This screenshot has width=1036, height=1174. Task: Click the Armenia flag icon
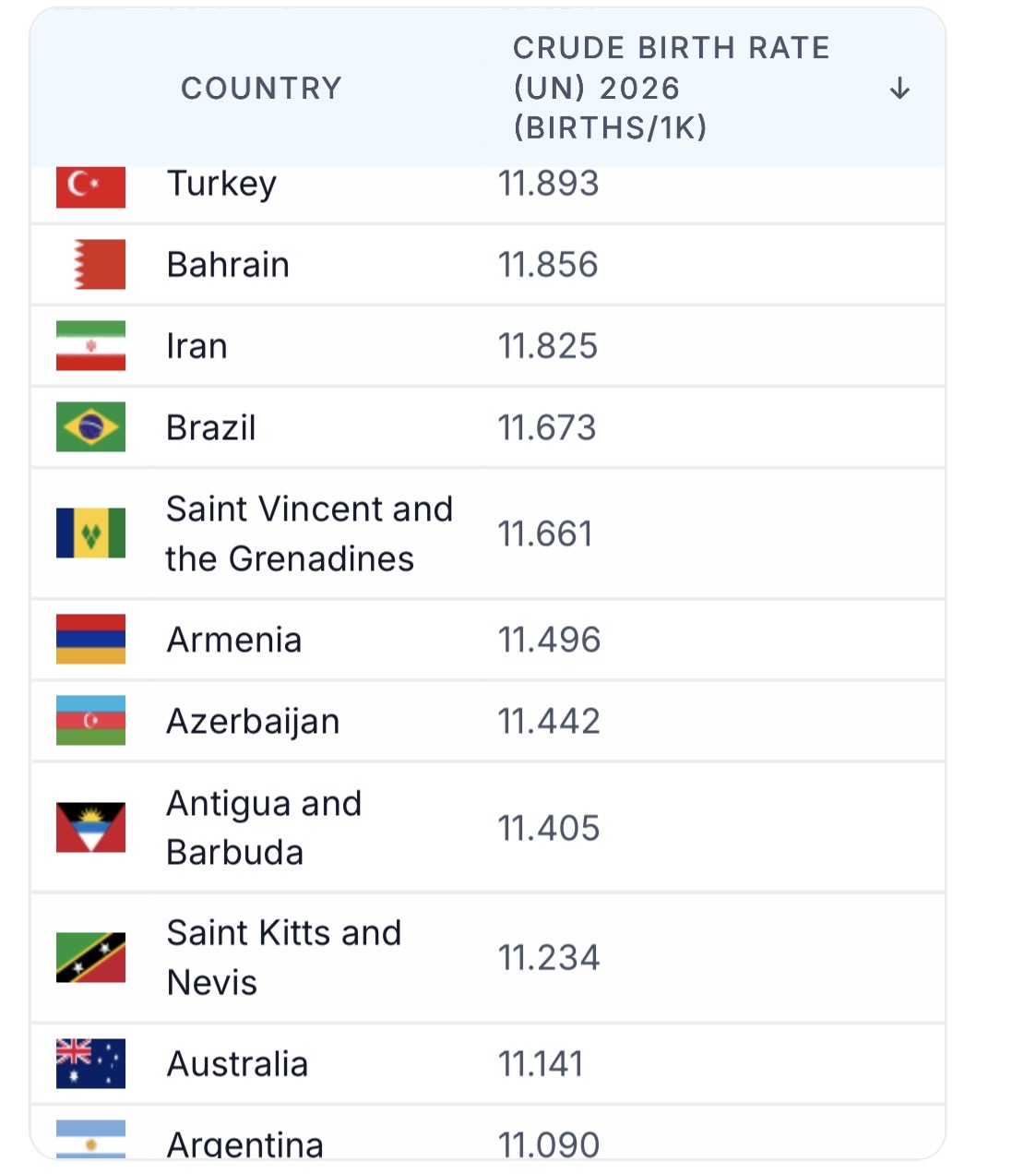pos(90,640)
